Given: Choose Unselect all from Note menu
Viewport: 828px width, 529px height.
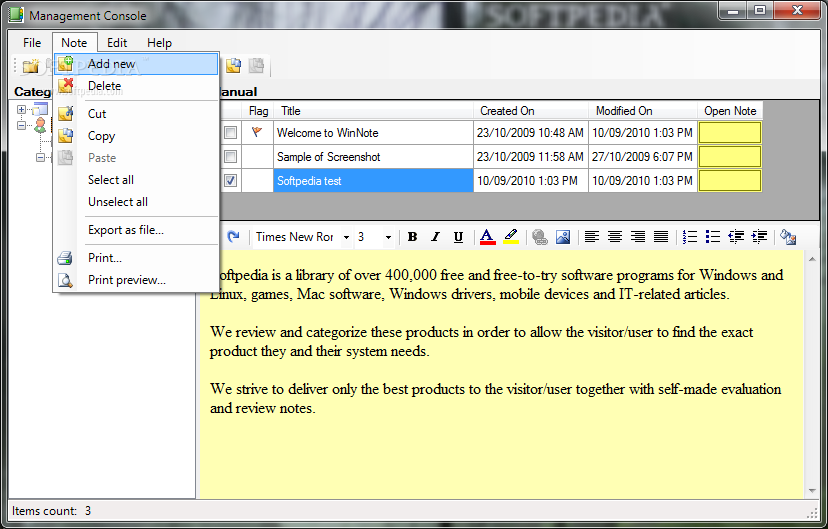Looking at the screenshot, I should coord(136,202).
